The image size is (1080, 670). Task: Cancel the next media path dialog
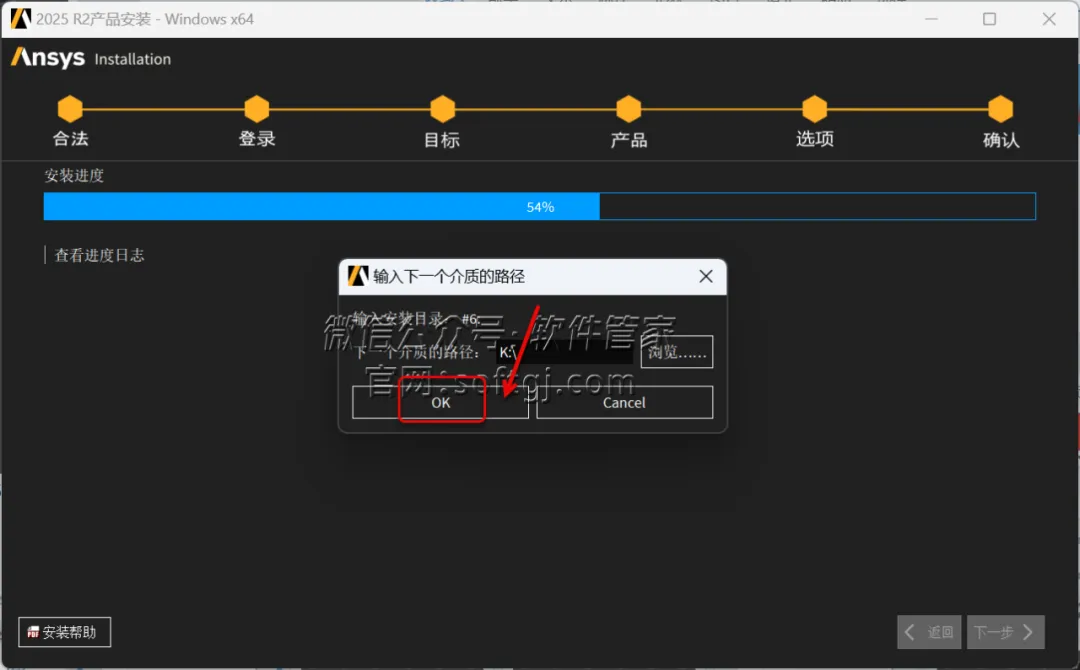pyautogui.click(x=624, y=402)
